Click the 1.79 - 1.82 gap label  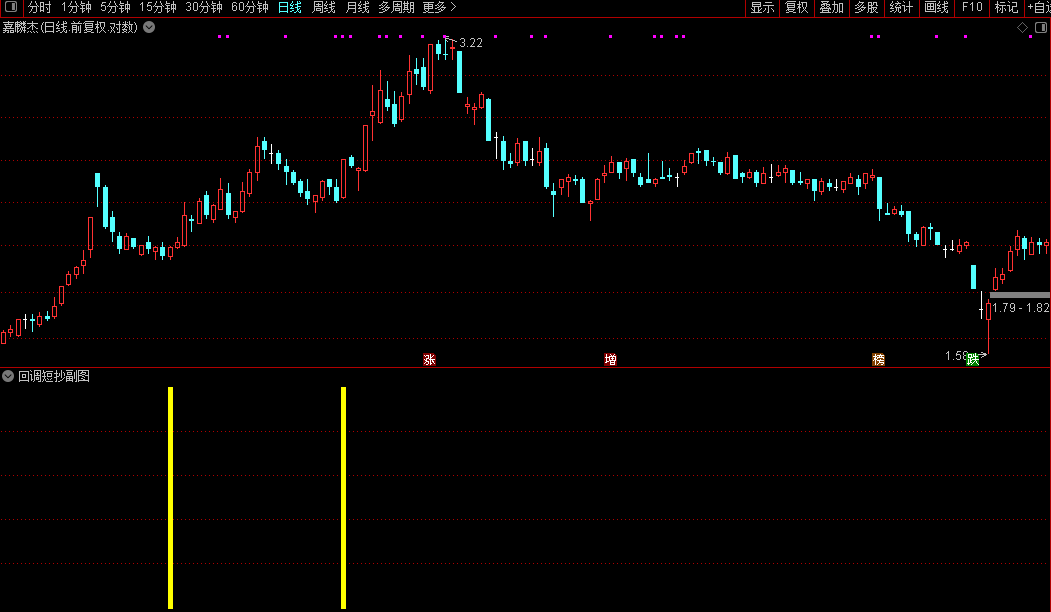[x=1021, y=308]
